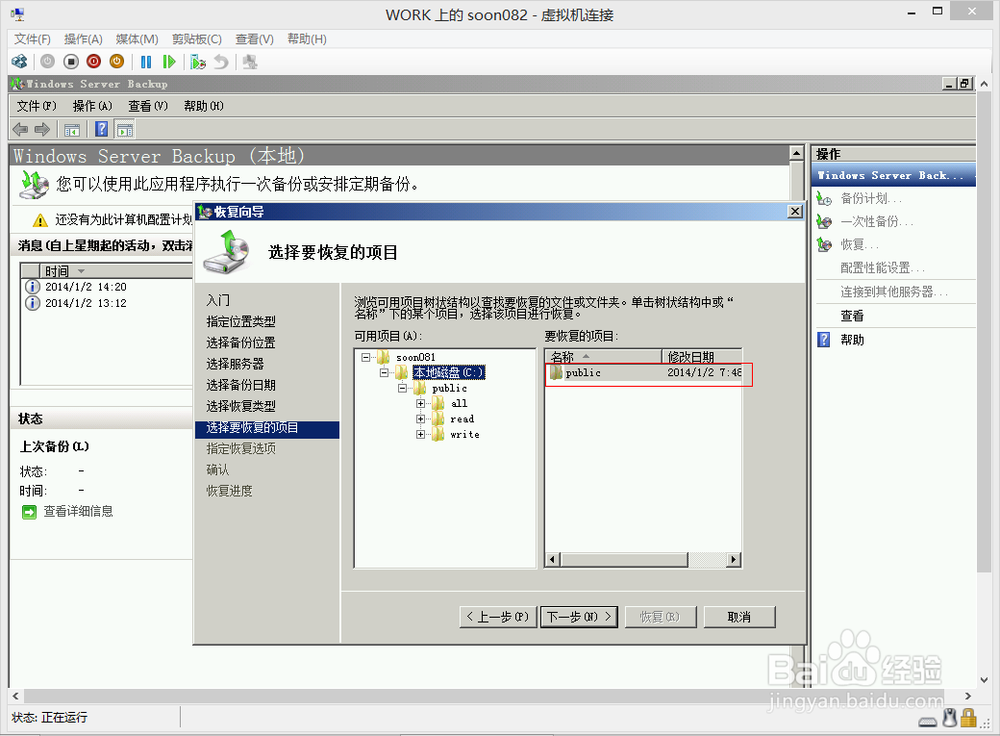Screen dimensions: 1000x736
Task: Collapse the public folder node
Action: point(402,388)
